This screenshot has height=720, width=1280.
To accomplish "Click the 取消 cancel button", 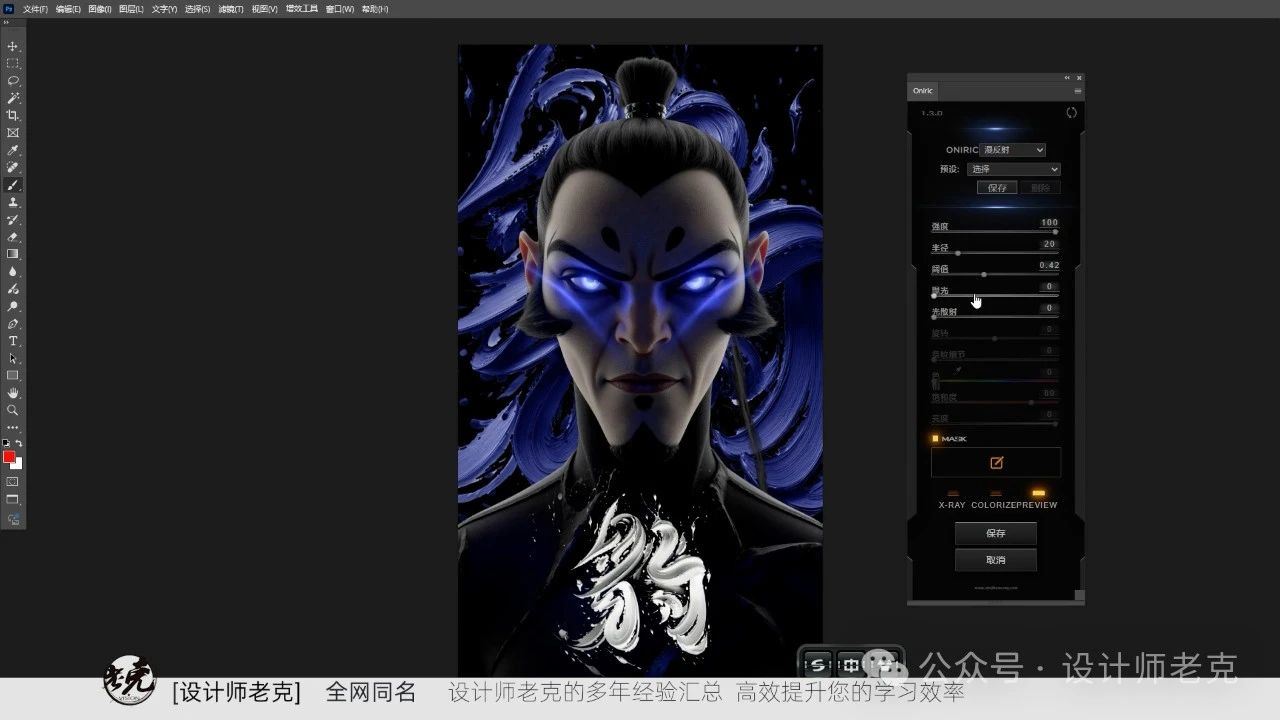I will (996, 560).
